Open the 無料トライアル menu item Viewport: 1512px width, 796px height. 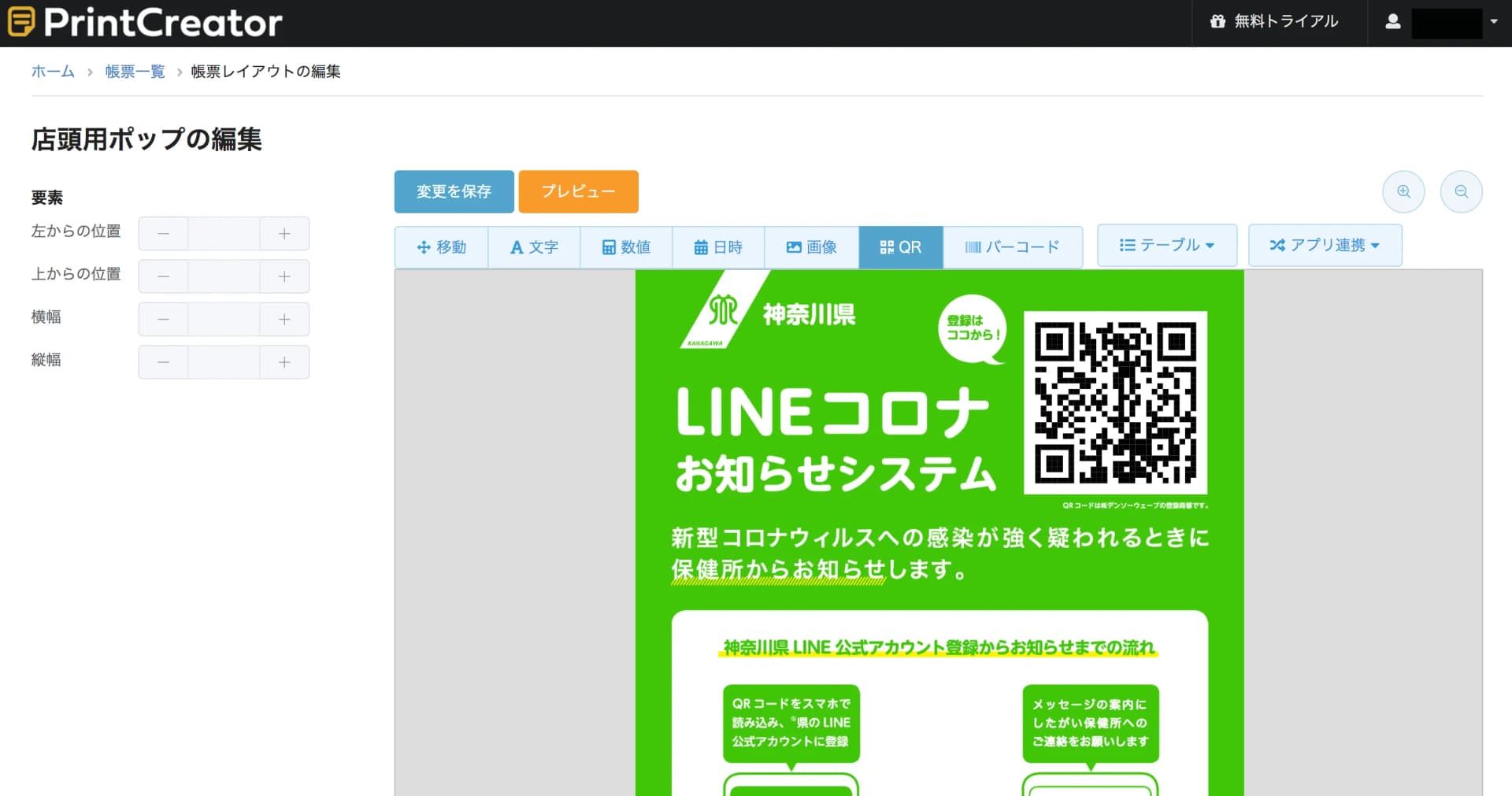click(1274, 22)
